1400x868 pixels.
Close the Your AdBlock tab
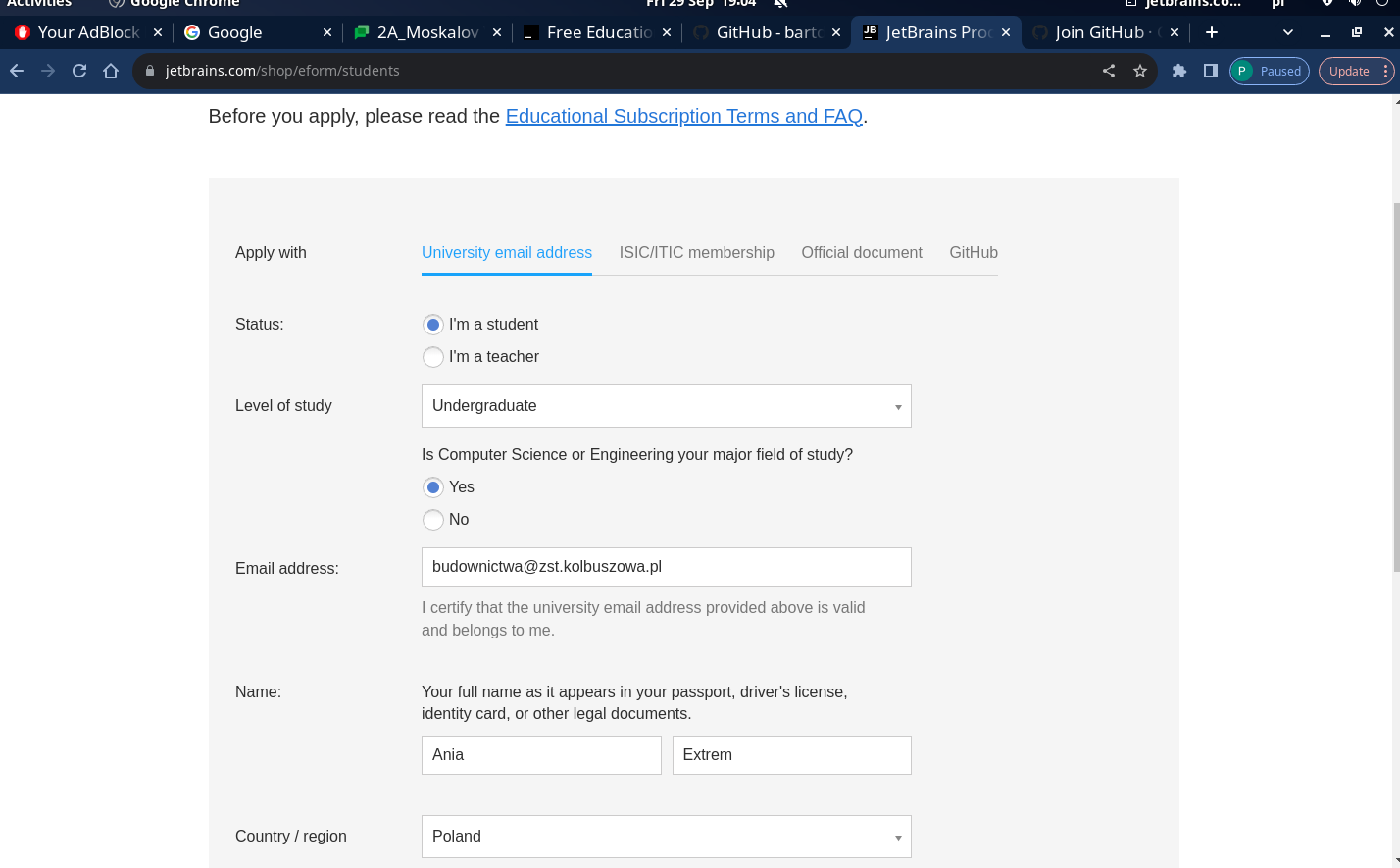pyautogui.click(x=157, y=32)
